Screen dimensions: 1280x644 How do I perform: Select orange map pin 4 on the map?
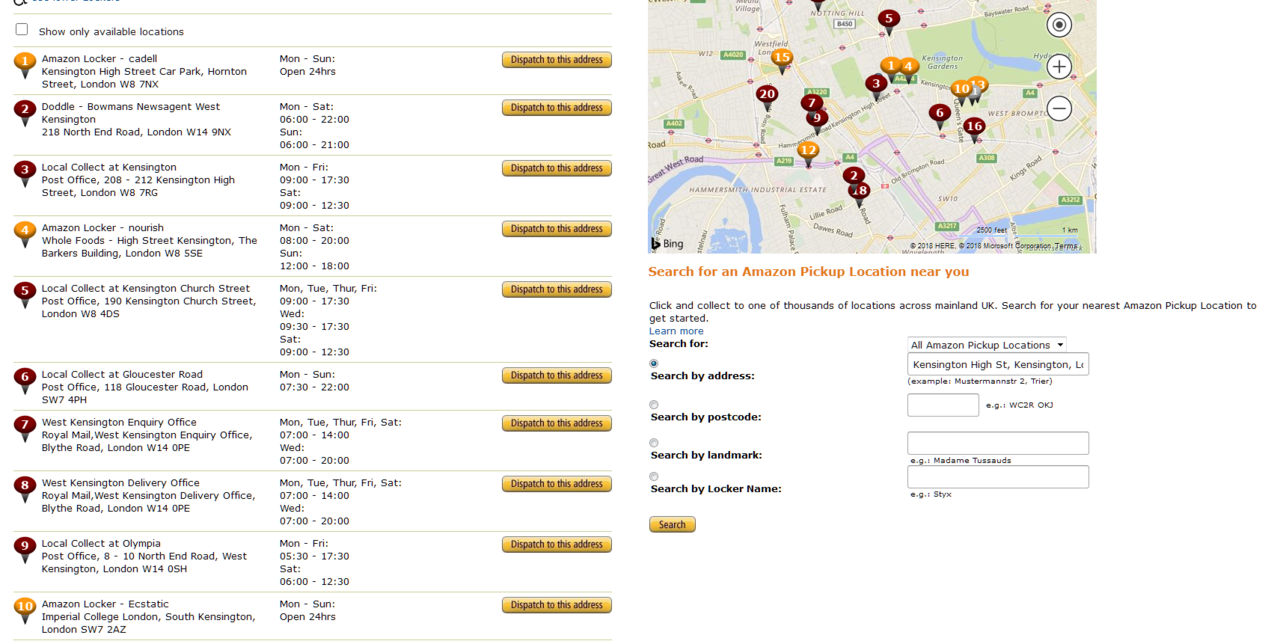tap(909, 69)
